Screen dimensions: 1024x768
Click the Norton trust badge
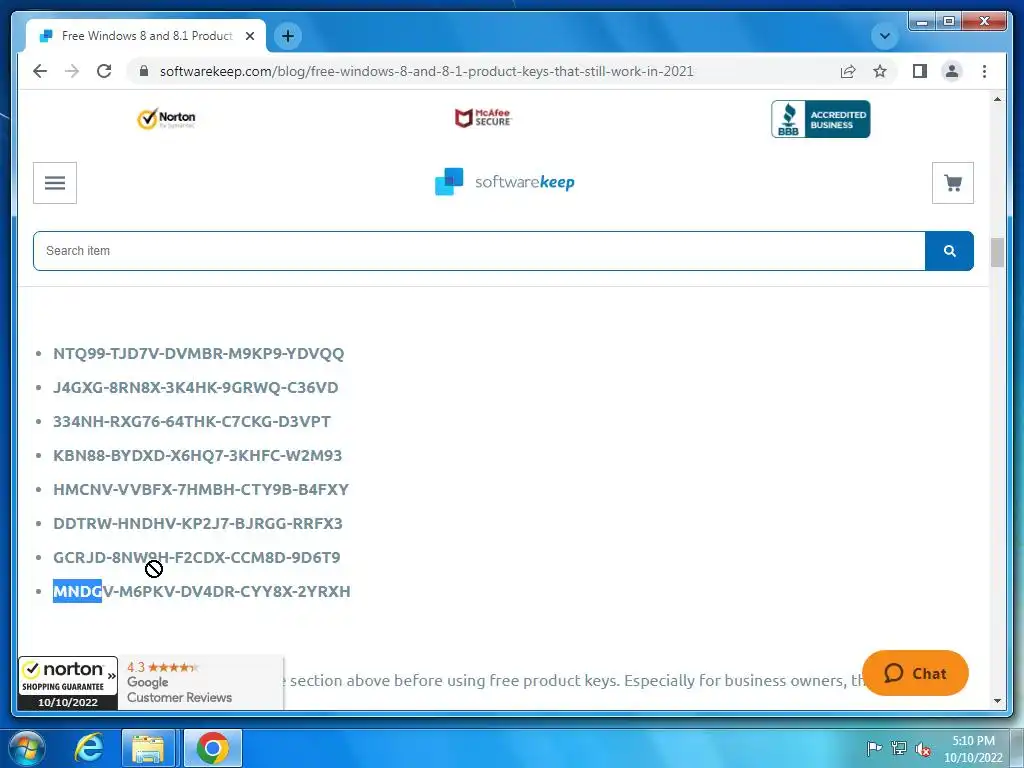(x=167, y=119)
